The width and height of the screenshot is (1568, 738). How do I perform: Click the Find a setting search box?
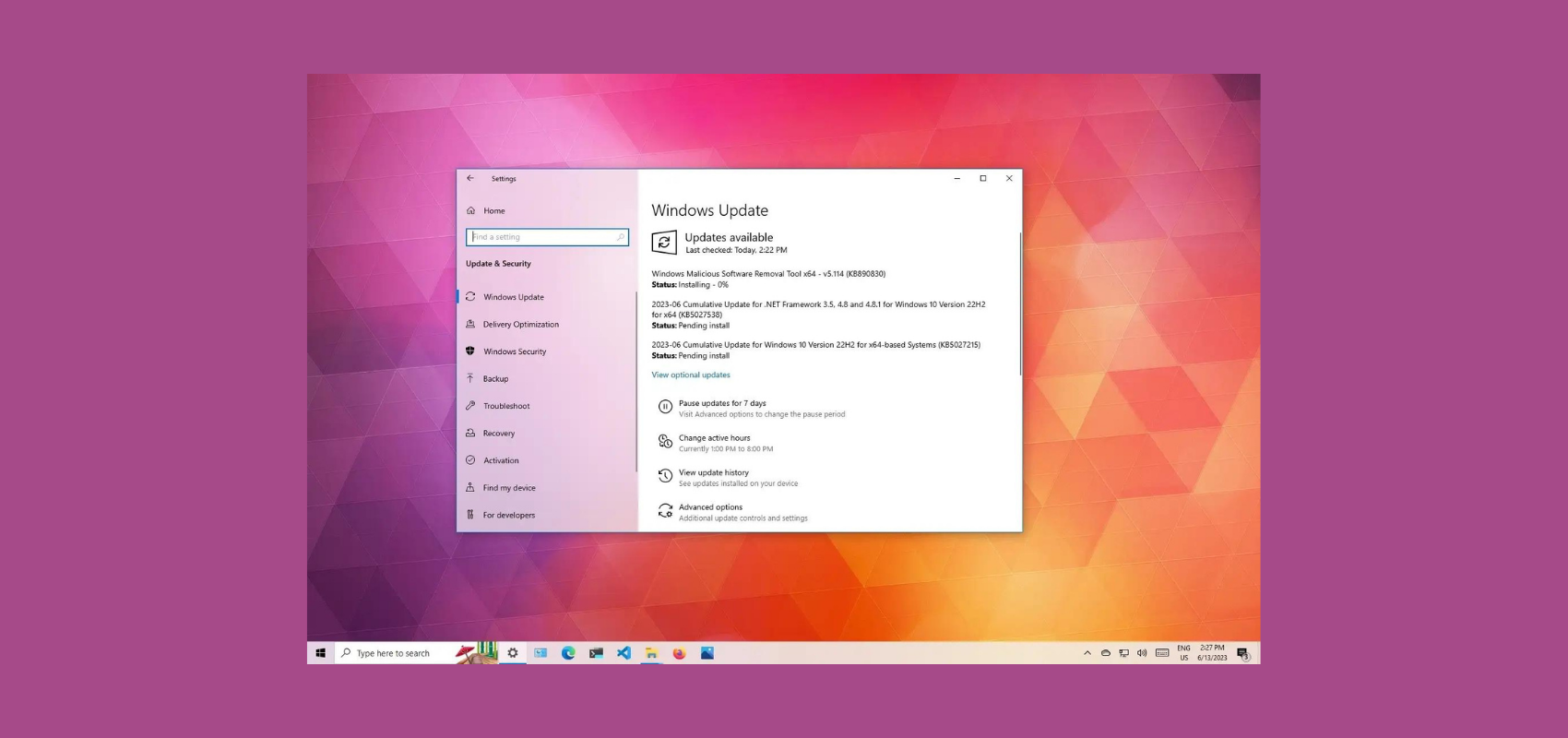coord(547,237)
